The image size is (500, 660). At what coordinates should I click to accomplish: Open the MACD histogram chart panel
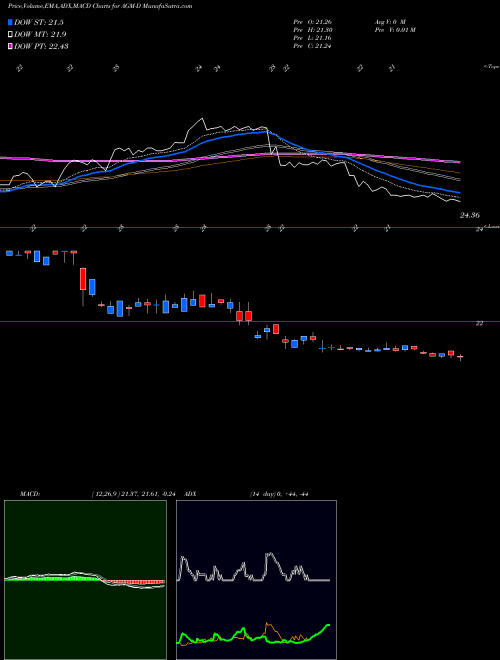click(x=85, y=580)
